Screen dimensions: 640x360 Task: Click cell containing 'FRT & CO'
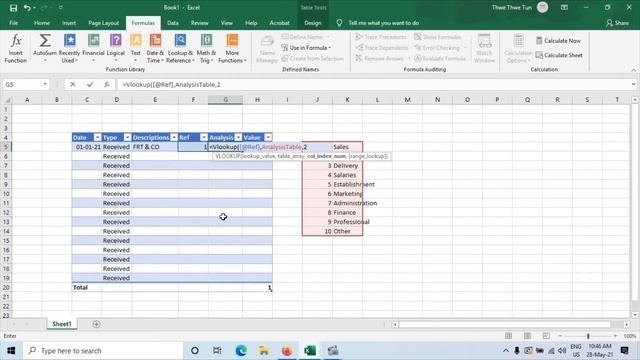[x=155, y=147]
